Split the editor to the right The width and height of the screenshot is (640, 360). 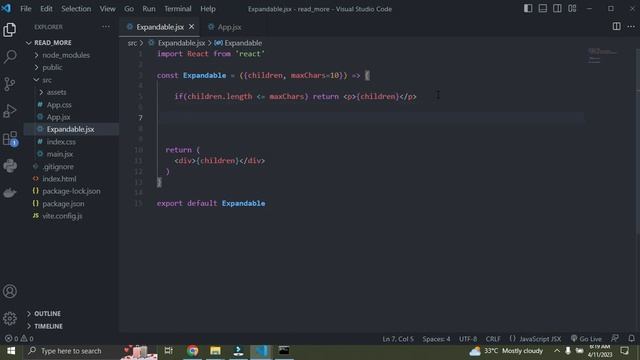(x=616, y=27)
